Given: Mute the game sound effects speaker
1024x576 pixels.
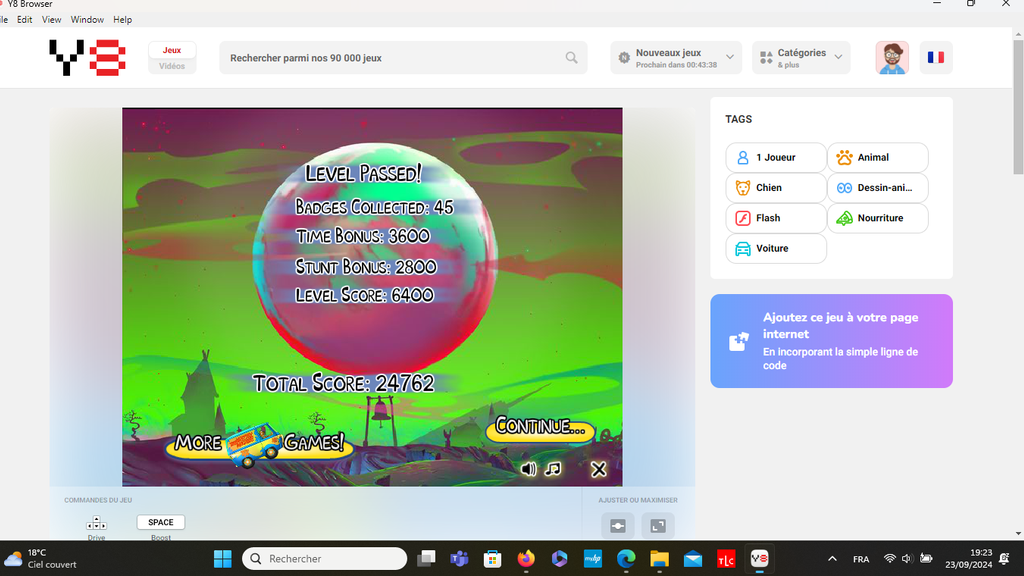Looking at the screenshot, I should 528,469.
